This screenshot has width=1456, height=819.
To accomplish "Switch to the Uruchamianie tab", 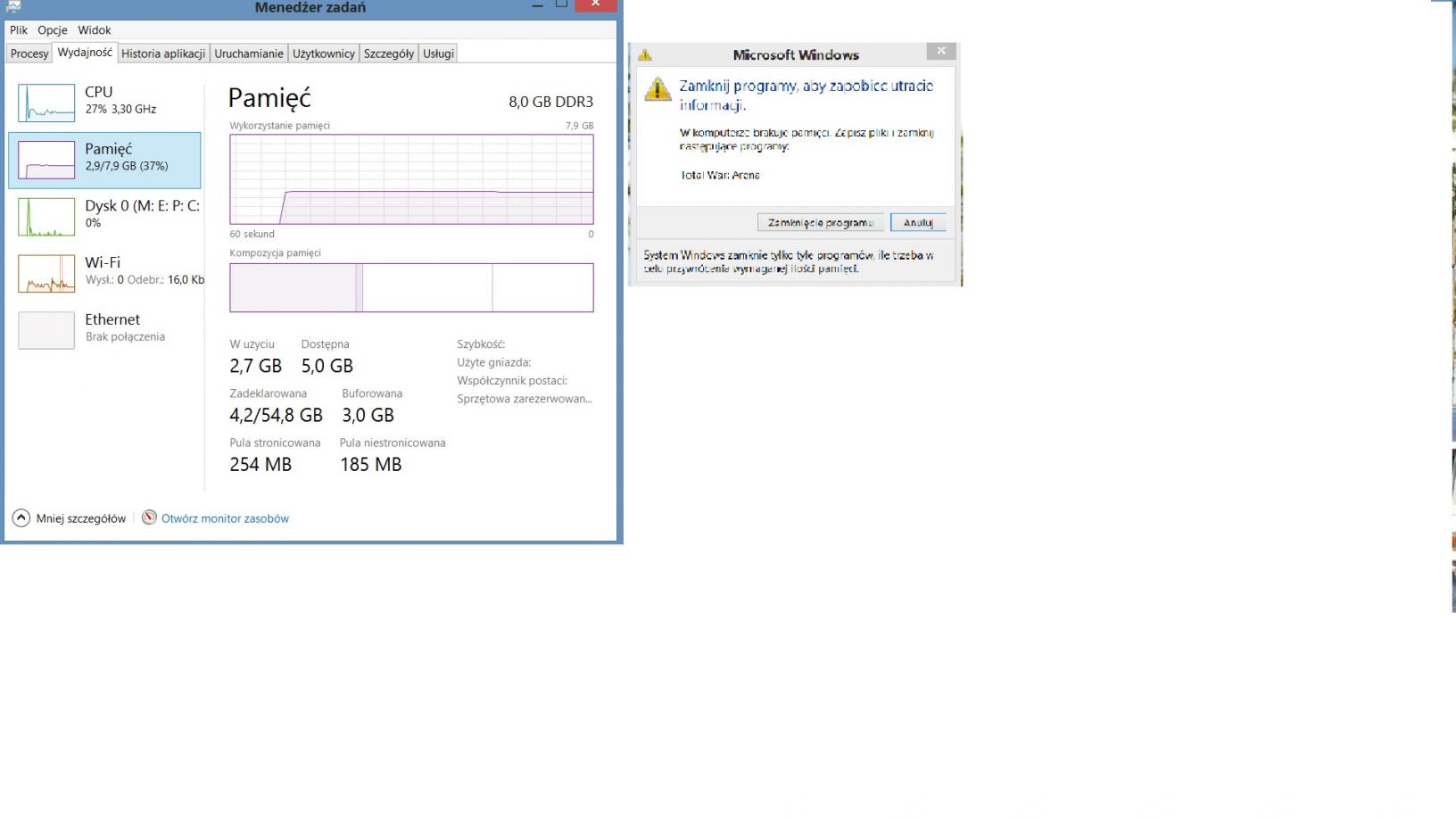I will click(x=249, y=54).
